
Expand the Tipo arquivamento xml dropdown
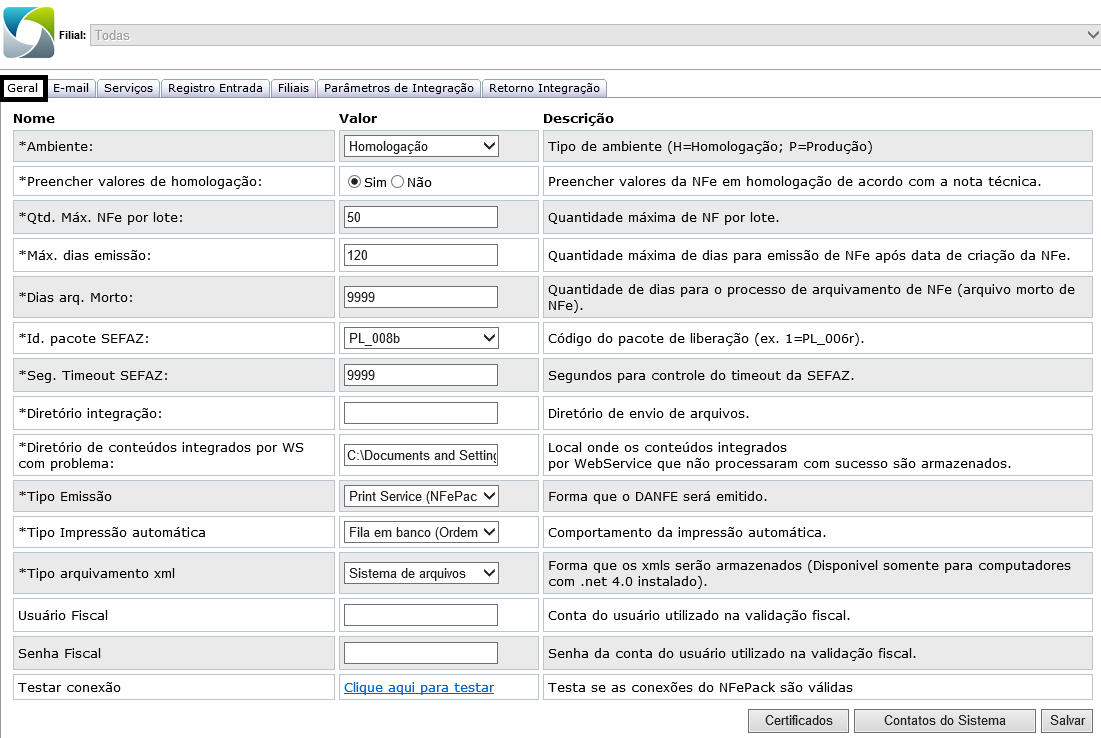pyautogui.click(x=420, y=573)
